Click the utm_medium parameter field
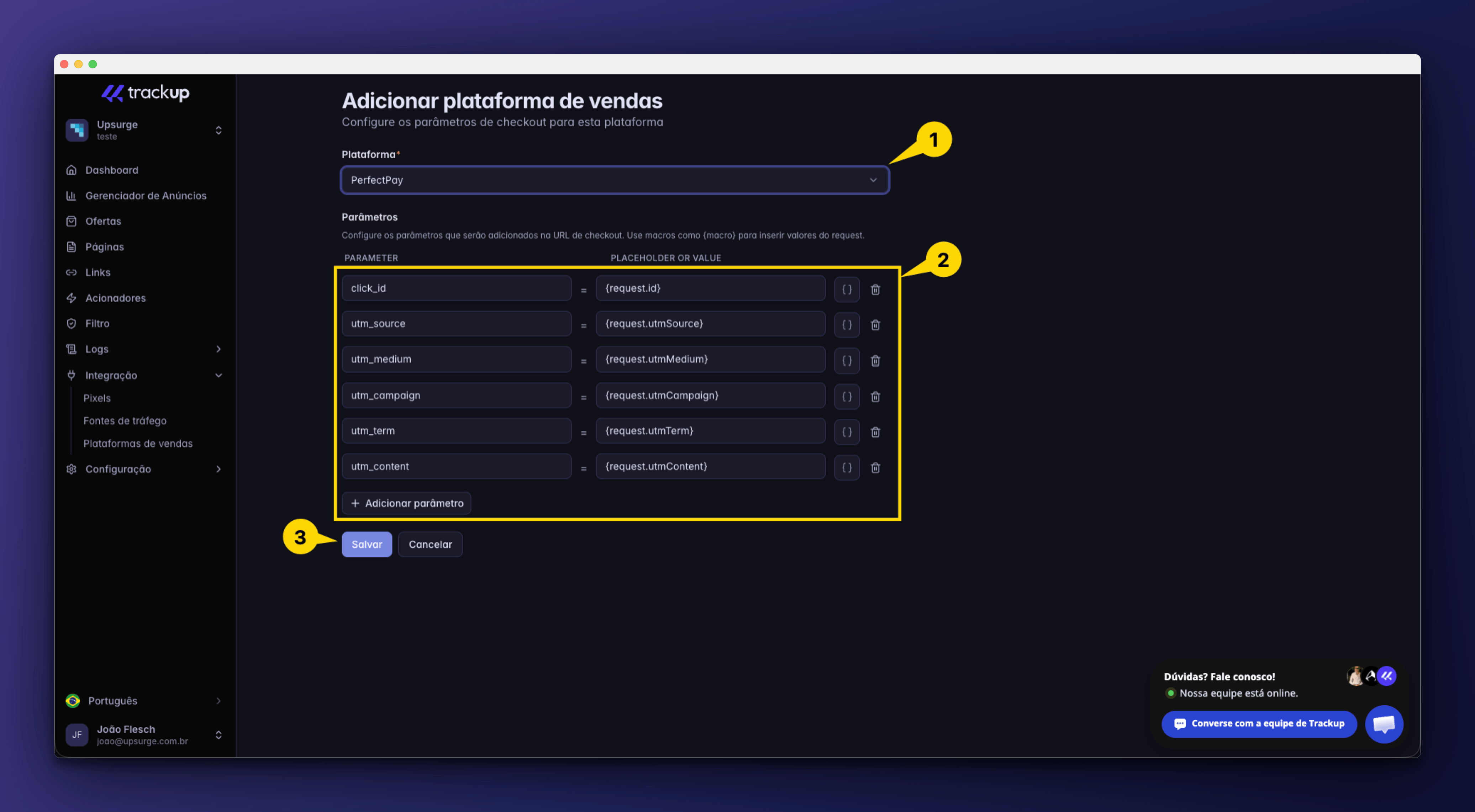The height and width of the screenshot is (812, 1475). (x=456, y=359)
